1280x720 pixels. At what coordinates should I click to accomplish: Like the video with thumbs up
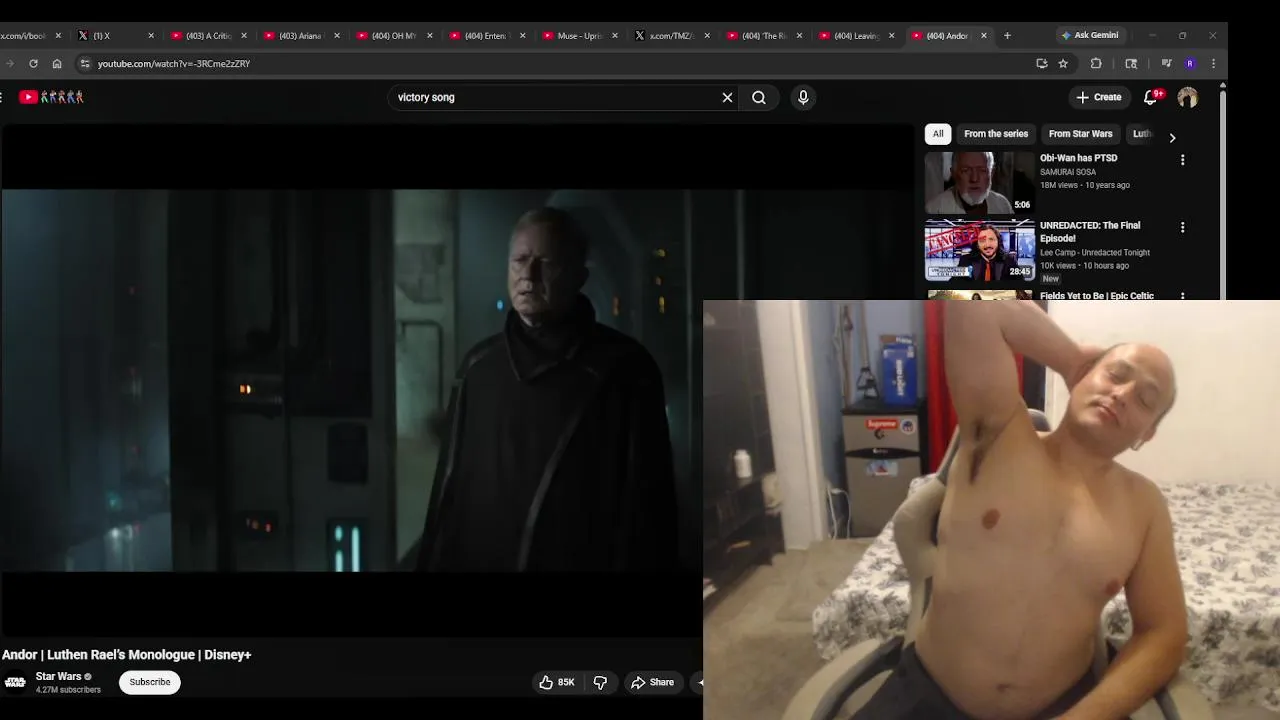click(x=557, y=682)
